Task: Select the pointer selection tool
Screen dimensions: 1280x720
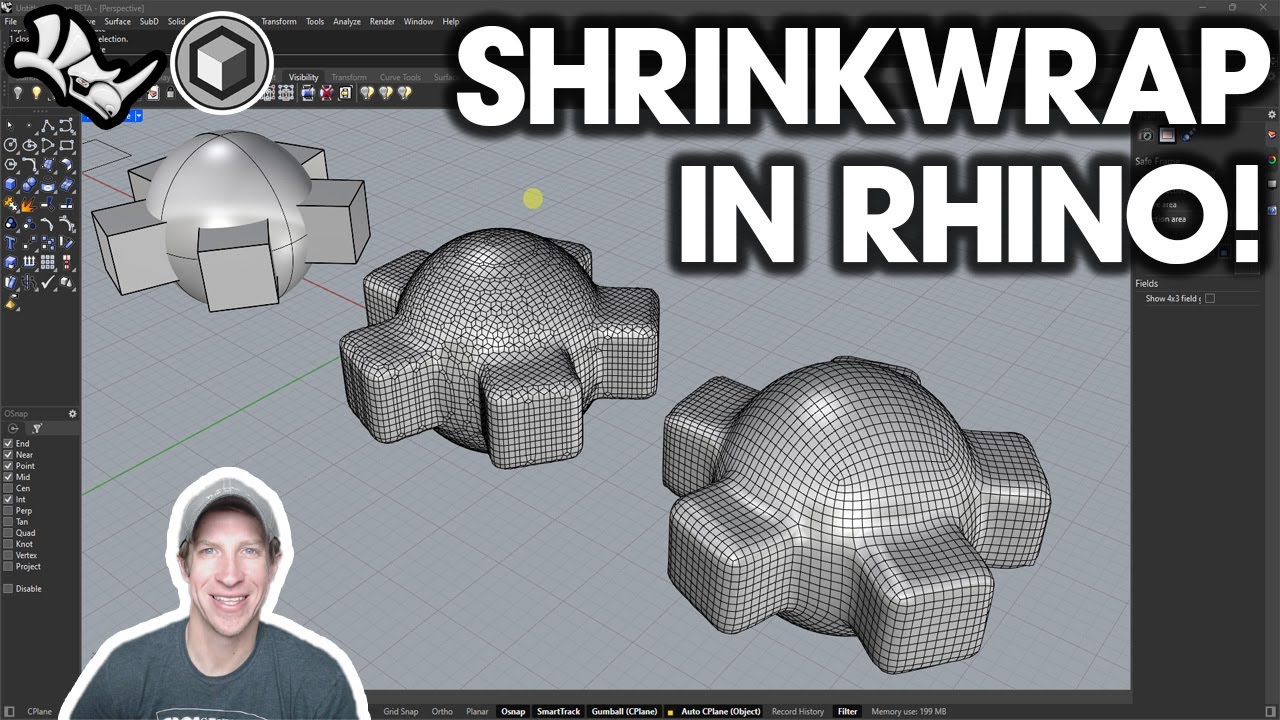Action: [x=10, y=125]
